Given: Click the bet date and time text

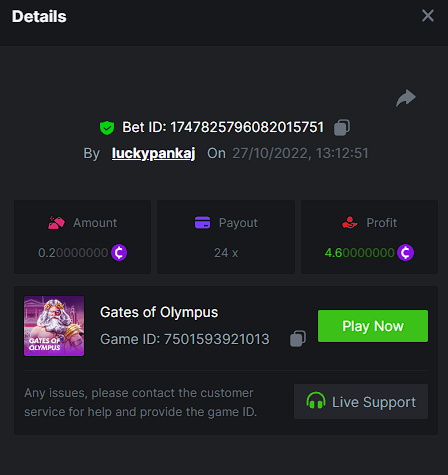Looking at the screenshot, I should (300, 153).
